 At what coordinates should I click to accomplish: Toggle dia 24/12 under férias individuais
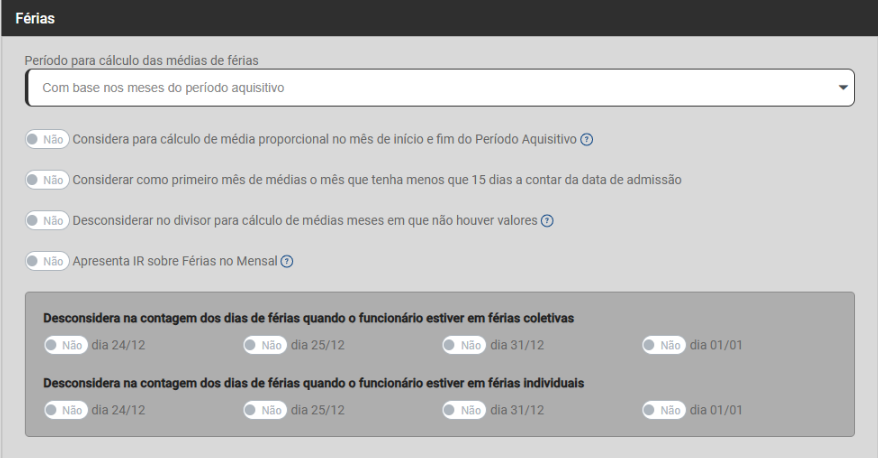point(66,410)
